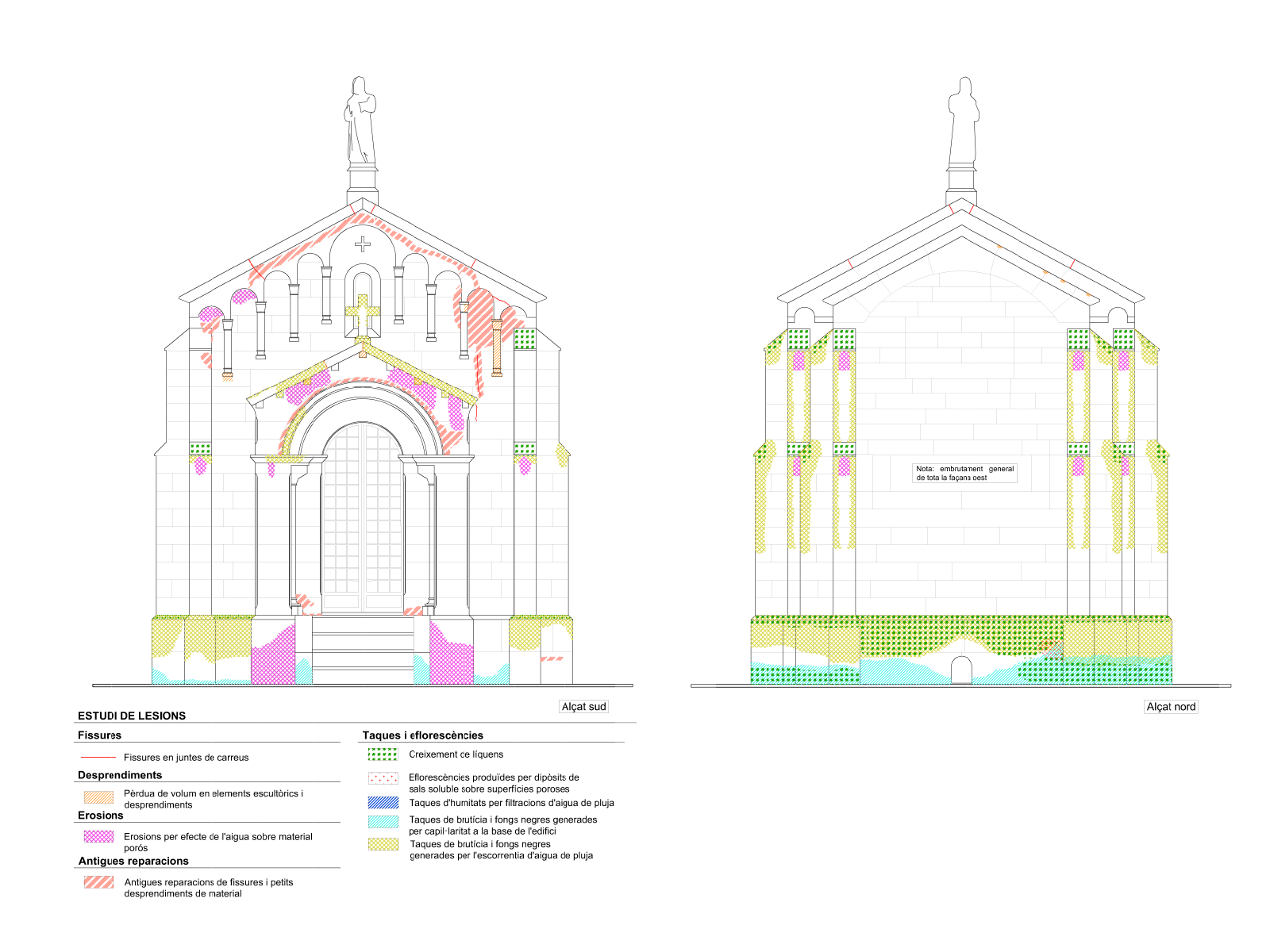1270x952 pixels.
Task: Select the small cross inside the south gable arch
Action: point(363,244)
